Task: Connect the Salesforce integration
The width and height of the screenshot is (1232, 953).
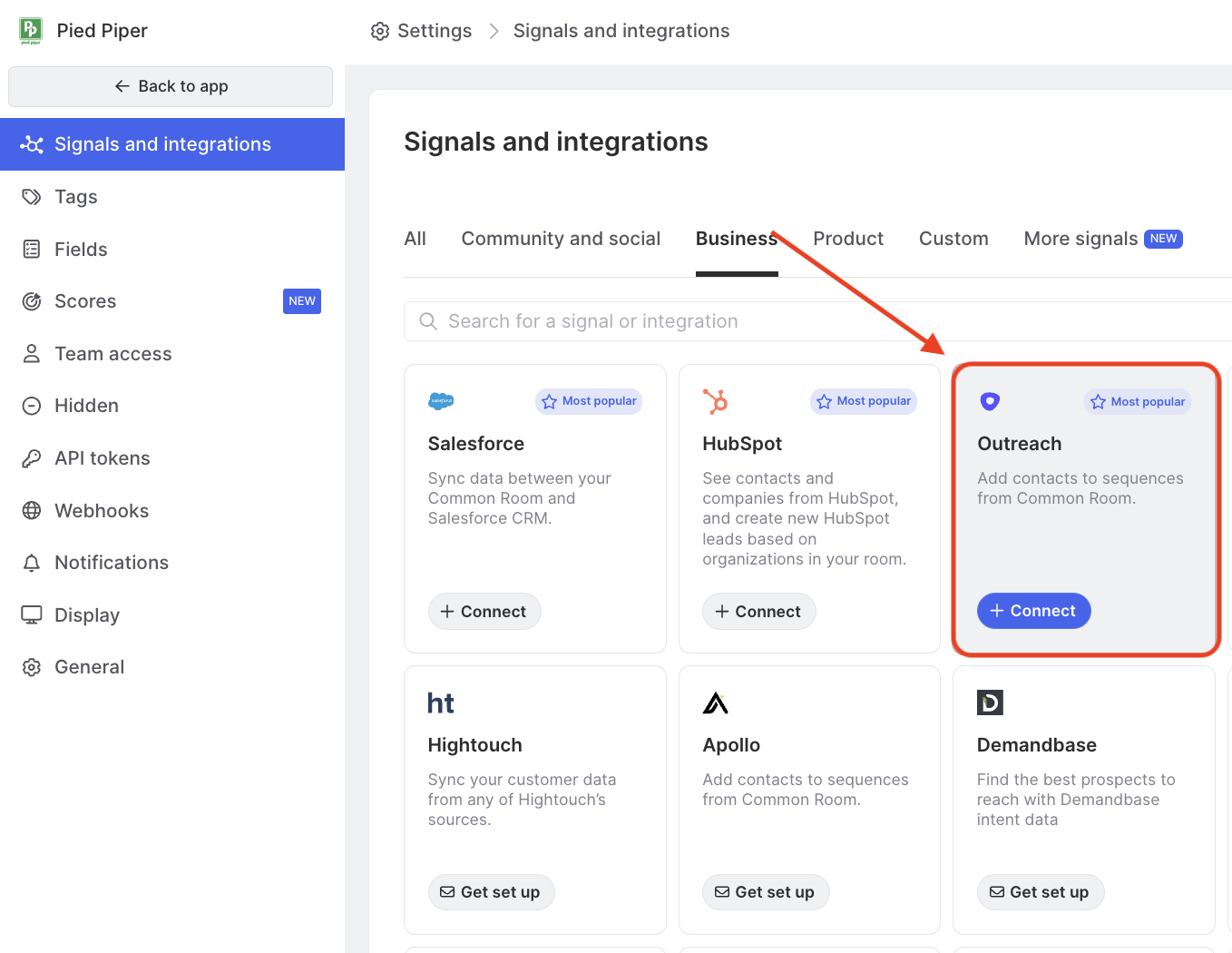Action: tap(484, 612)
